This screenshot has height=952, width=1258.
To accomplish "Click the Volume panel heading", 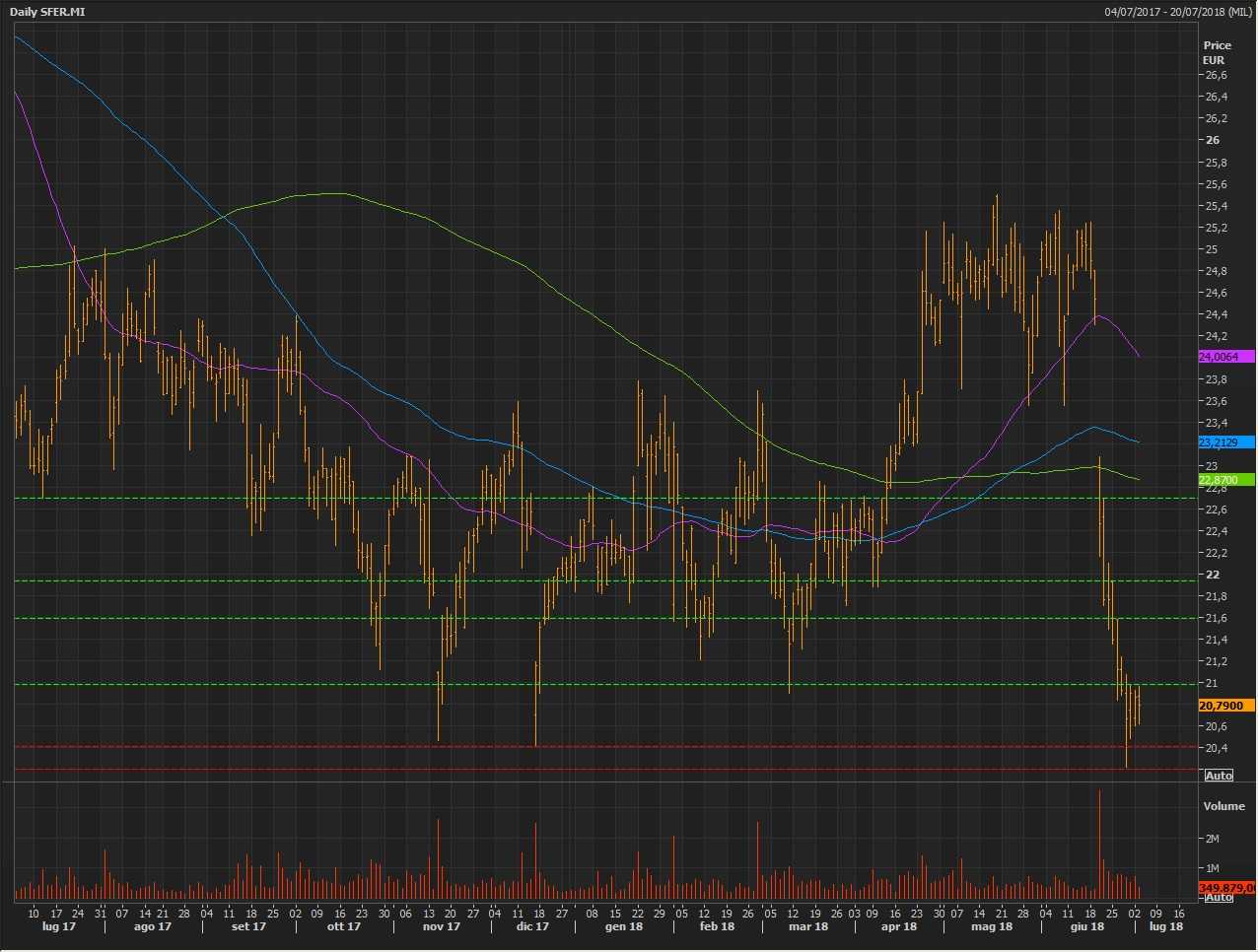I will pos(1223,806).
